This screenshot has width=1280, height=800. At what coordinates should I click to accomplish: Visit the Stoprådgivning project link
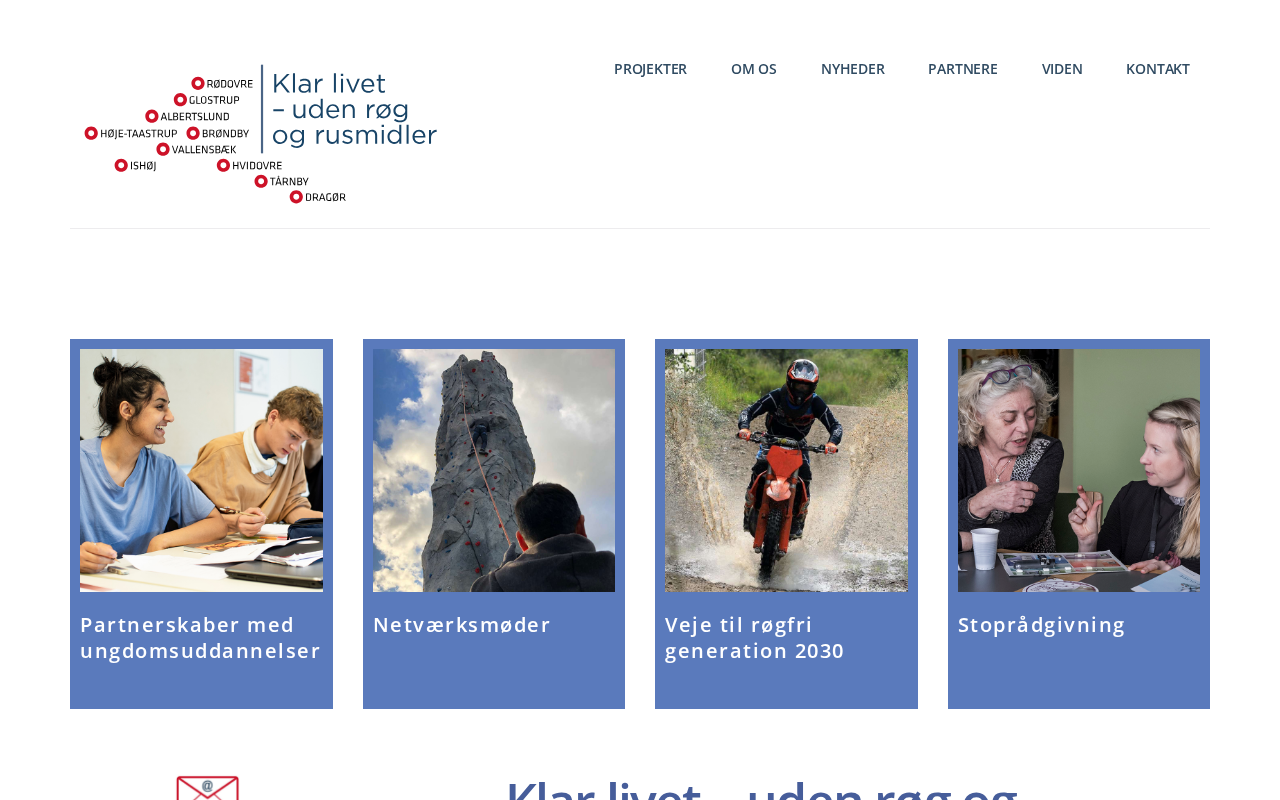(x=1042, y=625)
